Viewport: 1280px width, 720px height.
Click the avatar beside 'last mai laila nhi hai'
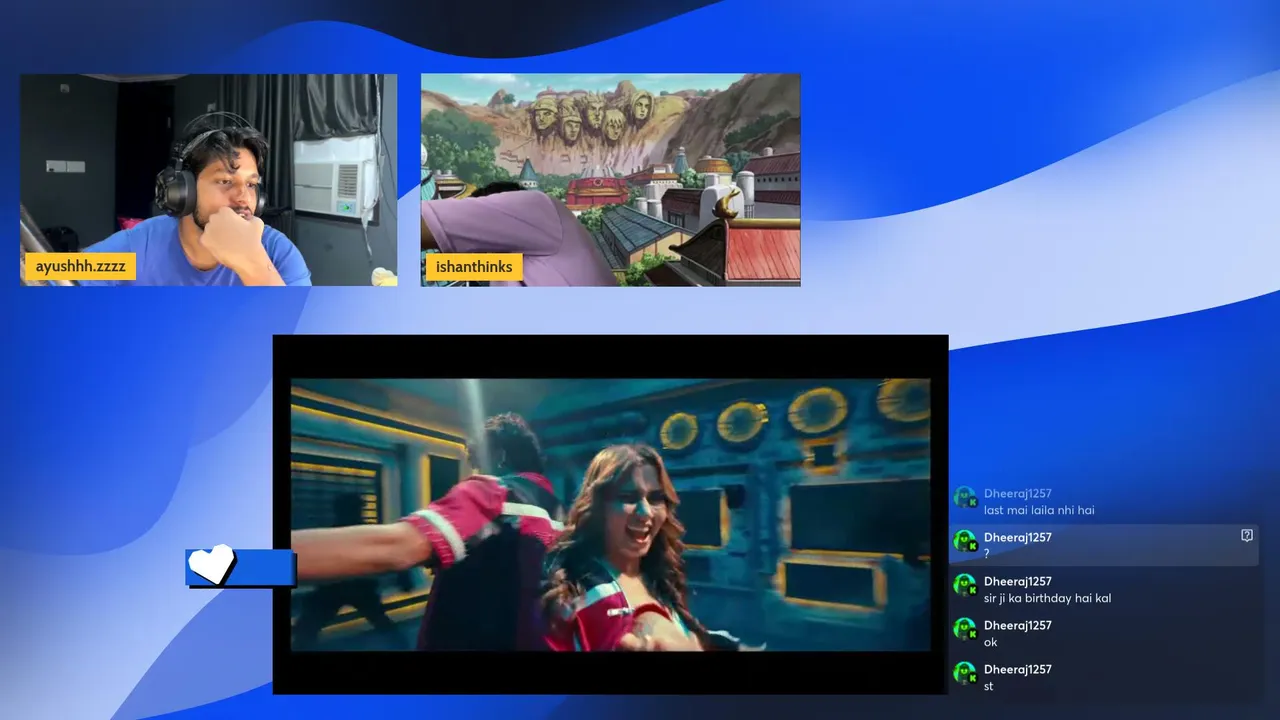click(x=965, y=497)
